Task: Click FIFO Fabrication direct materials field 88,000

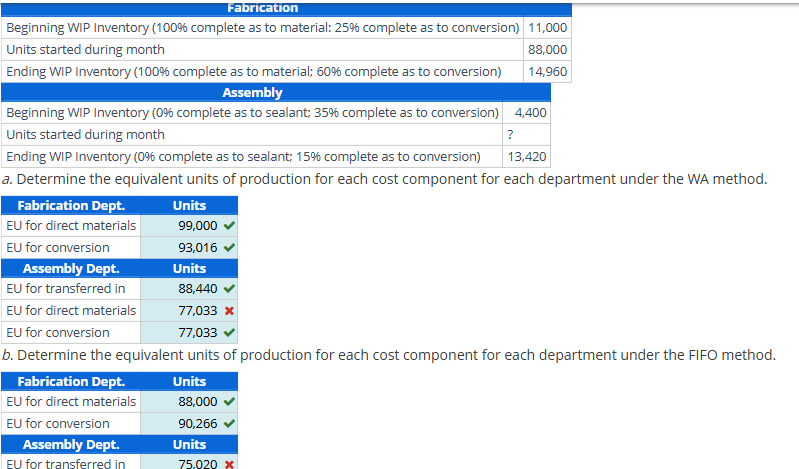Action: click(189, 402)
